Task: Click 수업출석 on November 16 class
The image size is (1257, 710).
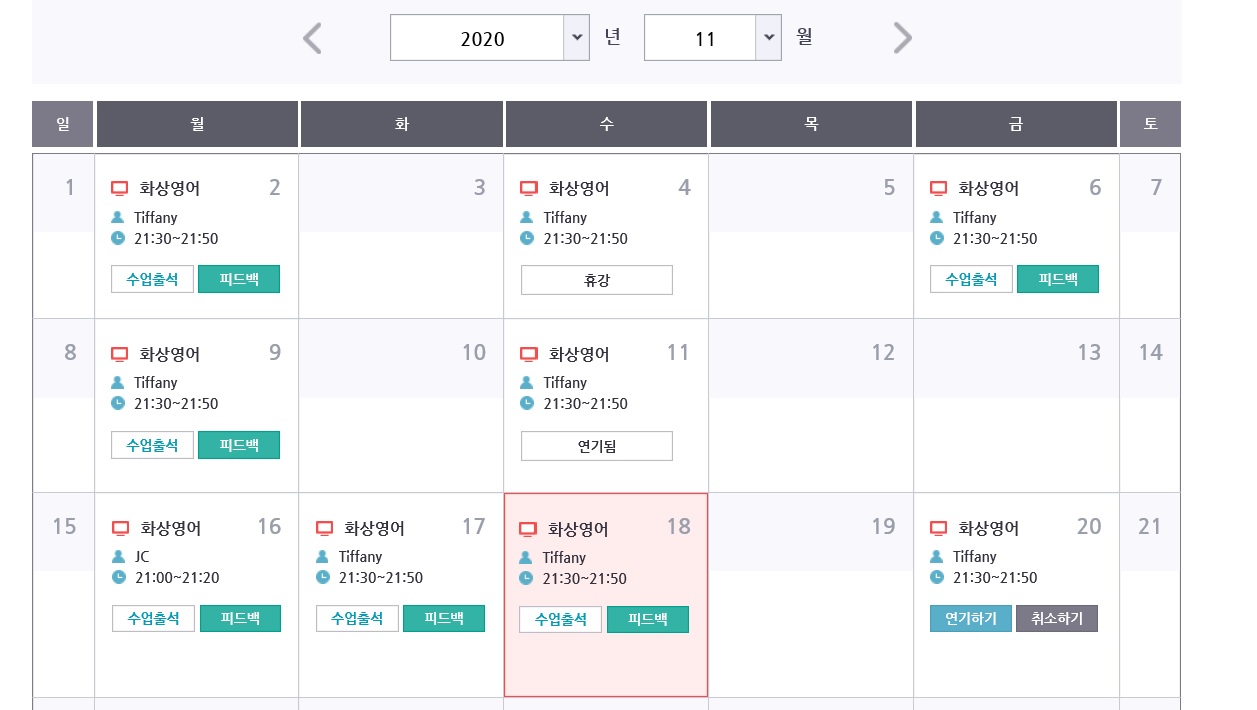Action: [x=153, y=618]
